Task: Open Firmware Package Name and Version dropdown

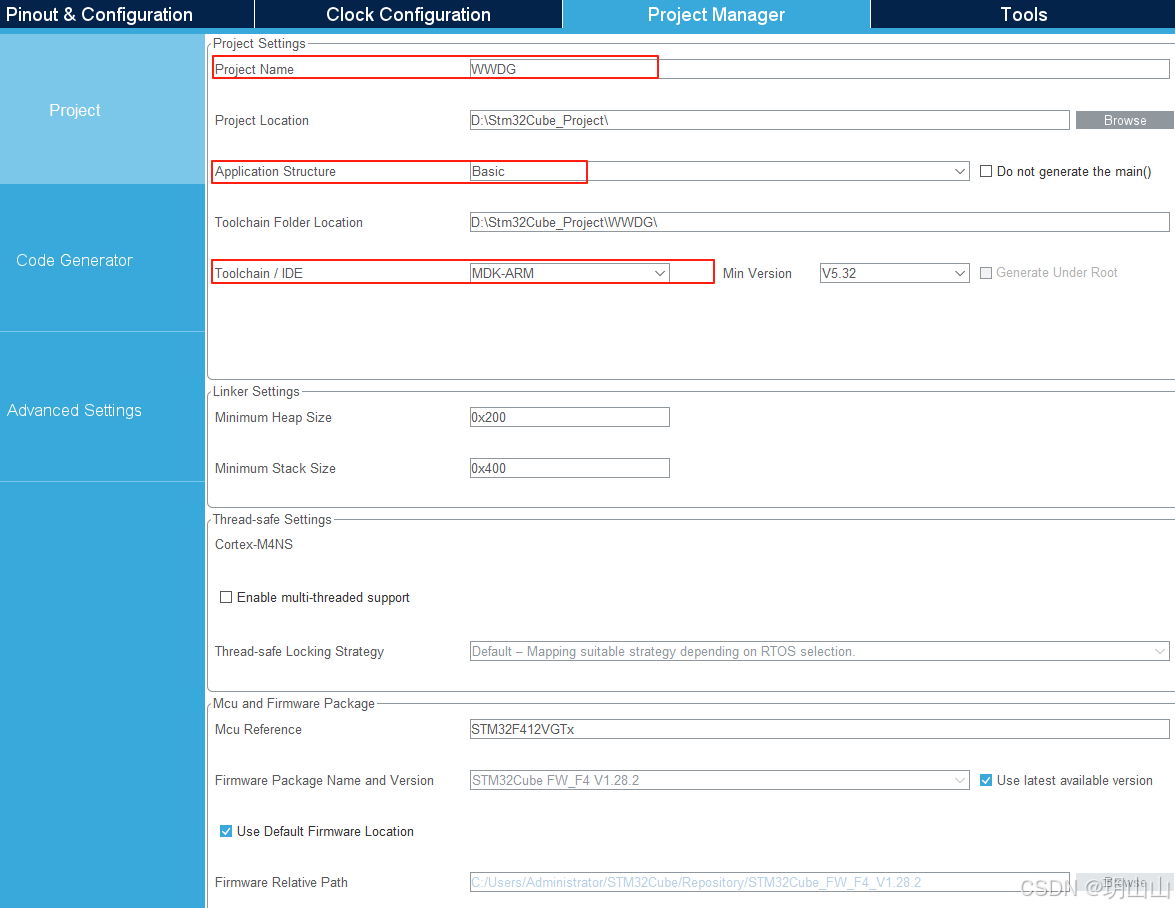Action: (719, 780)
